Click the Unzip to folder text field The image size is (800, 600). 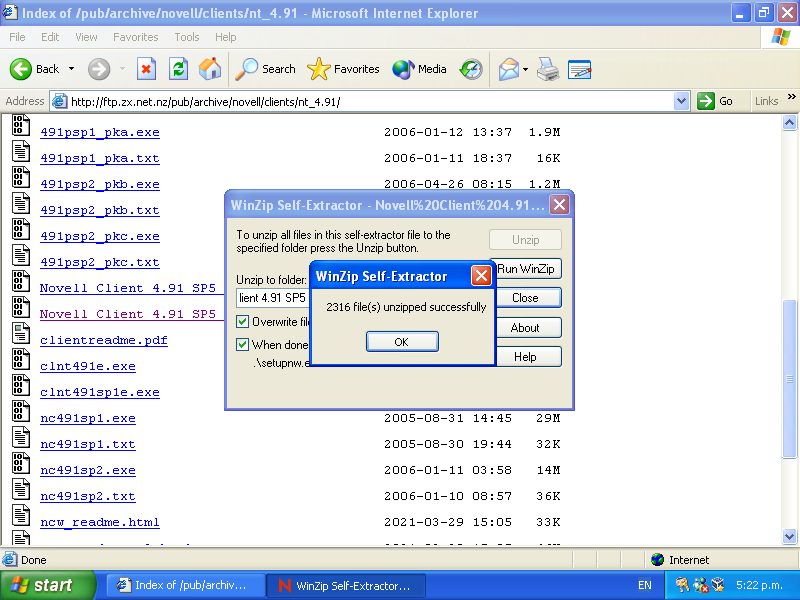pos(272,297)
